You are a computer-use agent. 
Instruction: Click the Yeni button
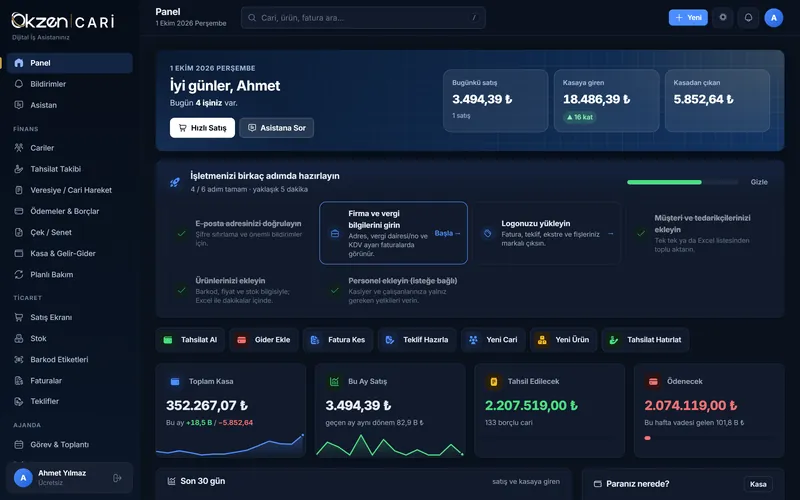click(x=688, y=17)
